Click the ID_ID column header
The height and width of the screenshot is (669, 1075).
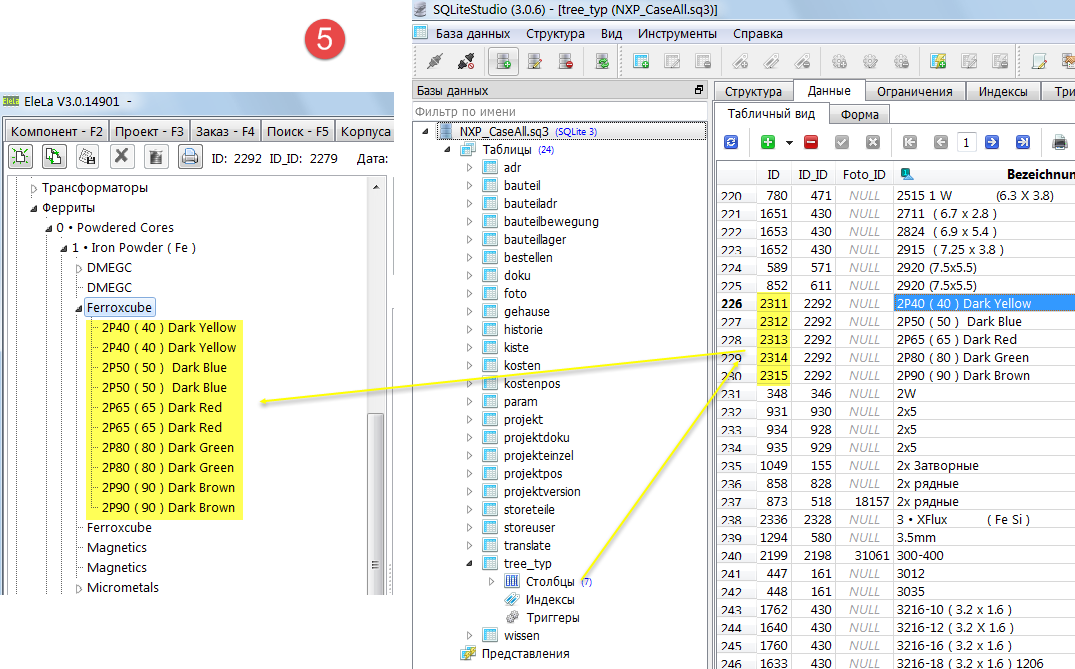(812, 175)
